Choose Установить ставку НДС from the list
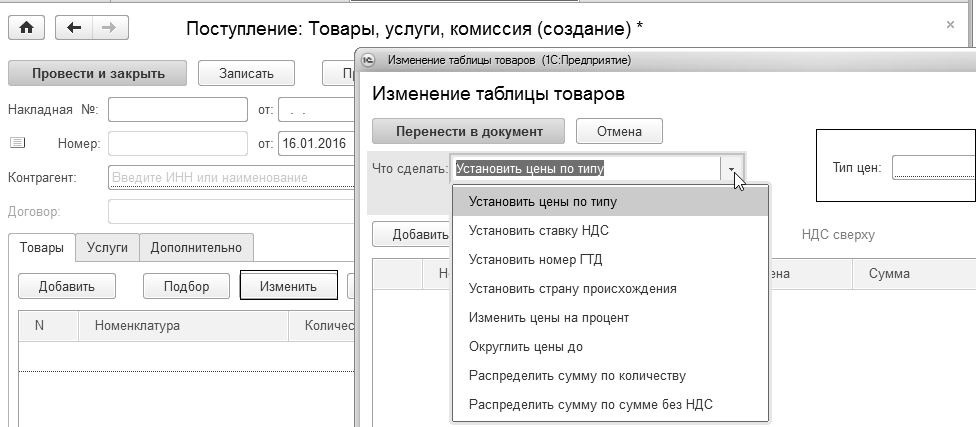The height and width of the screenshot is (427, 976). pos(539,230)
